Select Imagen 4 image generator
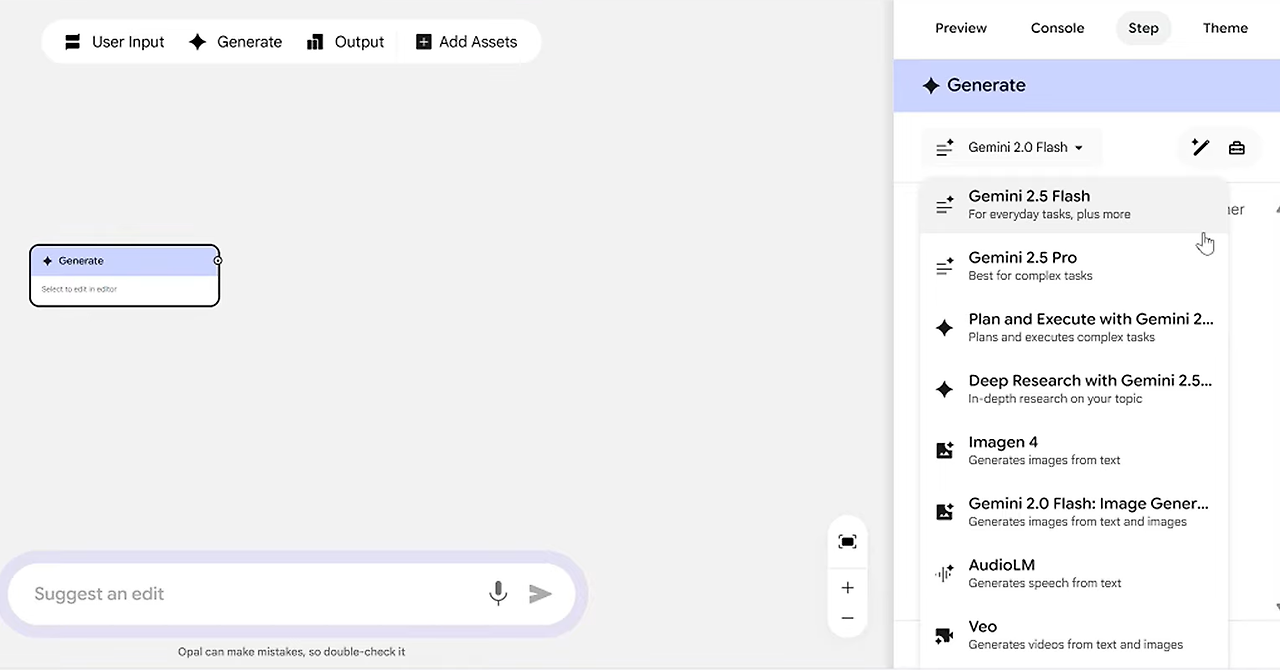1280x670 pixels. click(x=1073, y=450)
